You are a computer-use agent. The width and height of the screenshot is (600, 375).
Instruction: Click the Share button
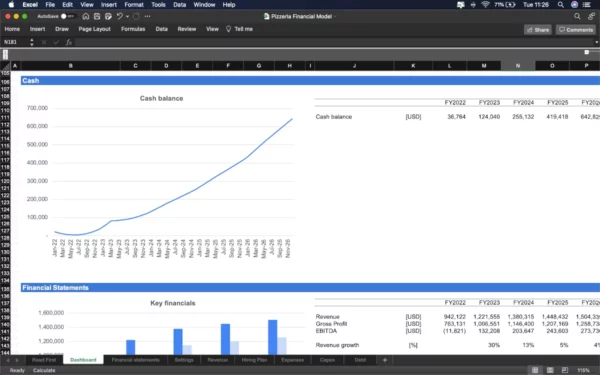538,30
